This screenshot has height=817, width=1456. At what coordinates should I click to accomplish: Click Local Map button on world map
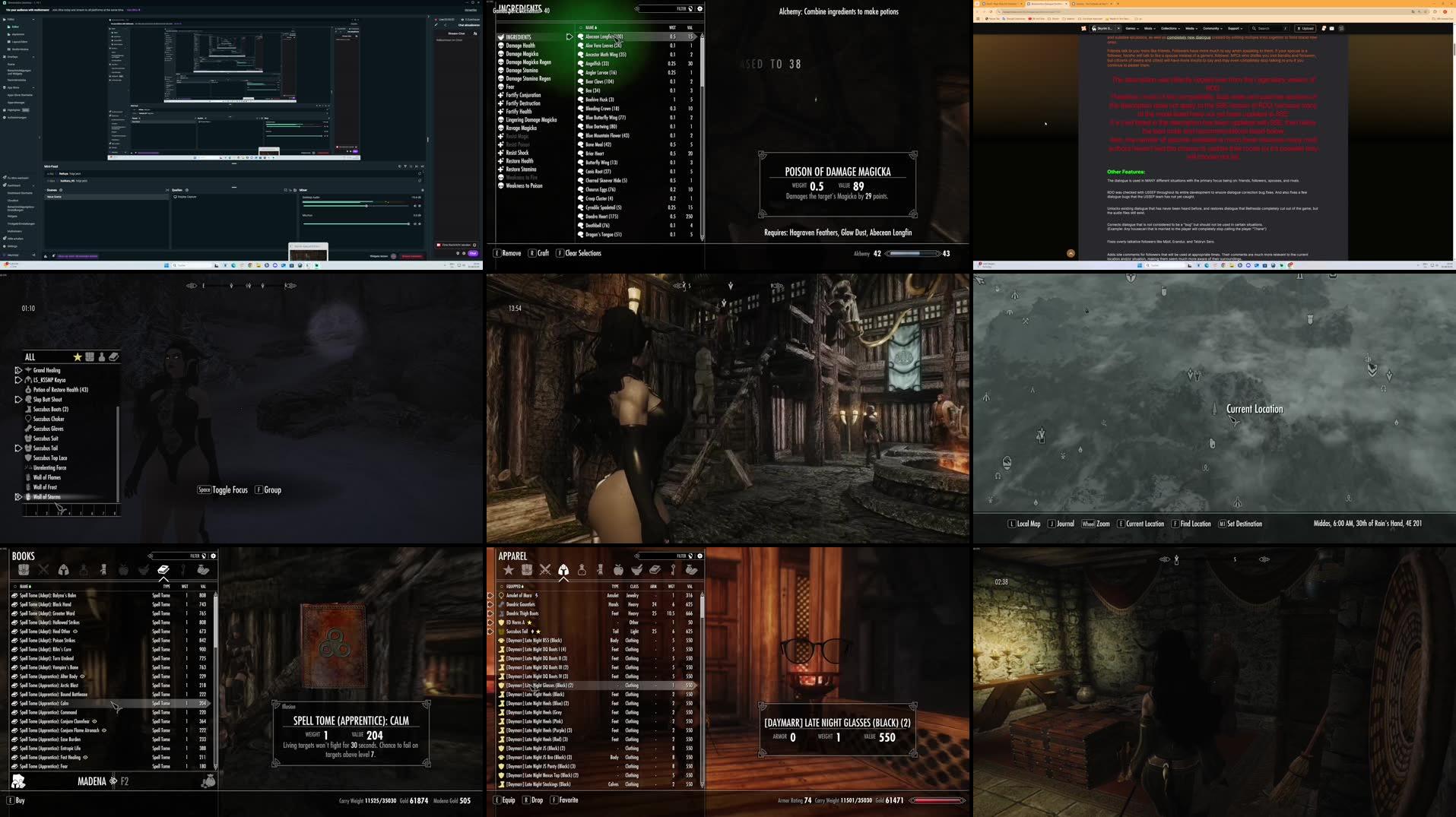pos(1024,524)
